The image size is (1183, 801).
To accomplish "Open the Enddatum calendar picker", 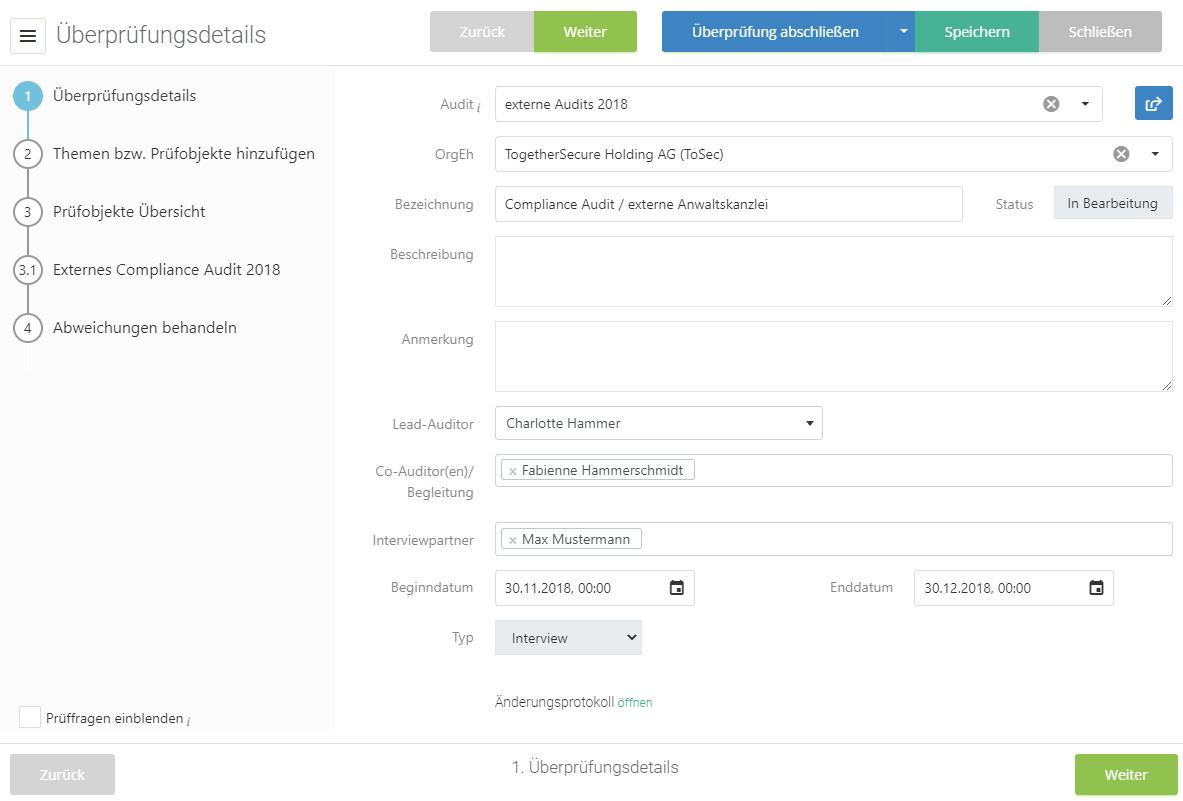I will 1096,588.
